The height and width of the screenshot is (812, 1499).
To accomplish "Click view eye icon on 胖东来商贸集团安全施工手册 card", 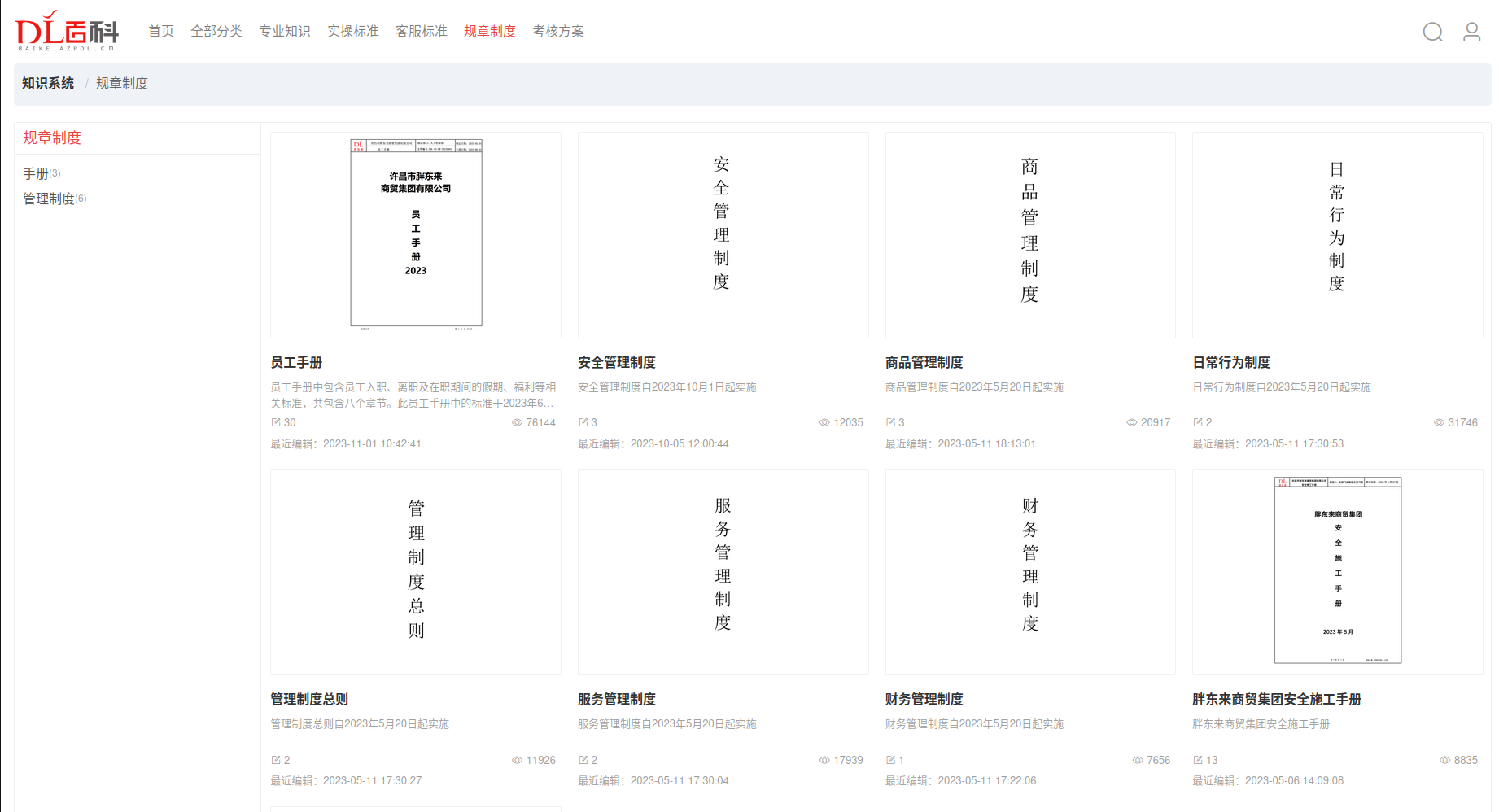I will [1445, 760].
